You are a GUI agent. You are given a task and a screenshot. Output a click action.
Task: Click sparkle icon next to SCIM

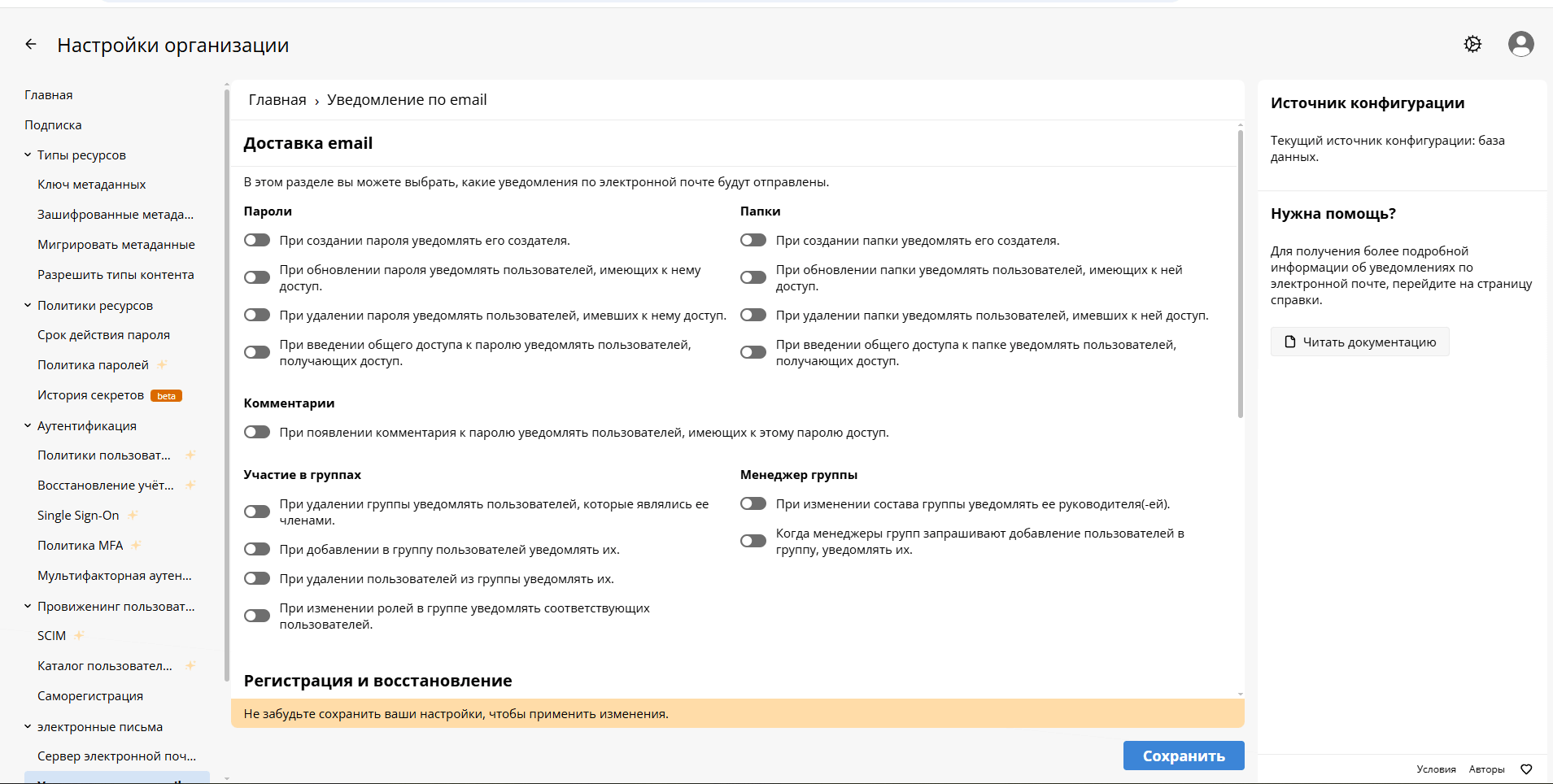click(x=79, y=635)
